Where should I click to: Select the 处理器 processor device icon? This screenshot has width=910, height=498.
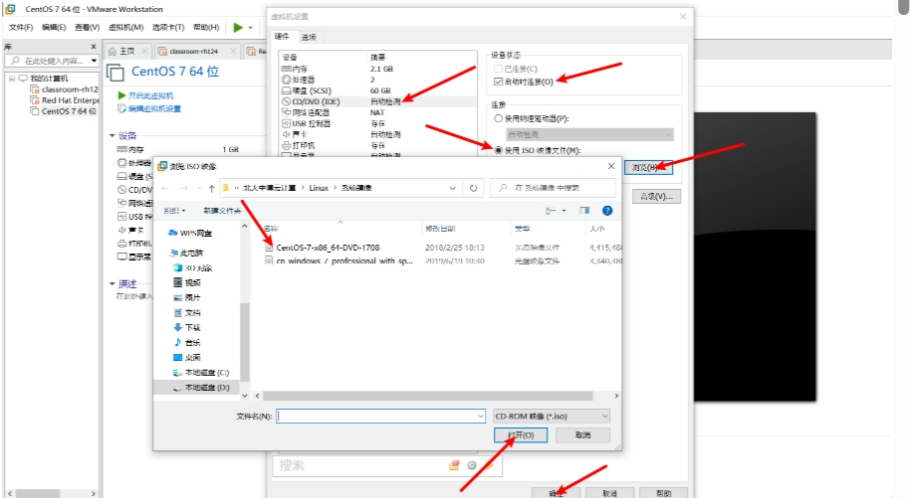click(x=286, y=80)
